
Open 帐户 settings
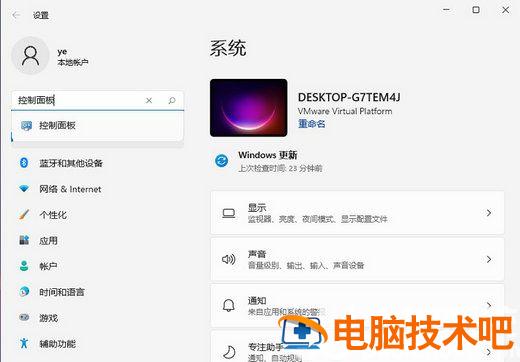48,266
